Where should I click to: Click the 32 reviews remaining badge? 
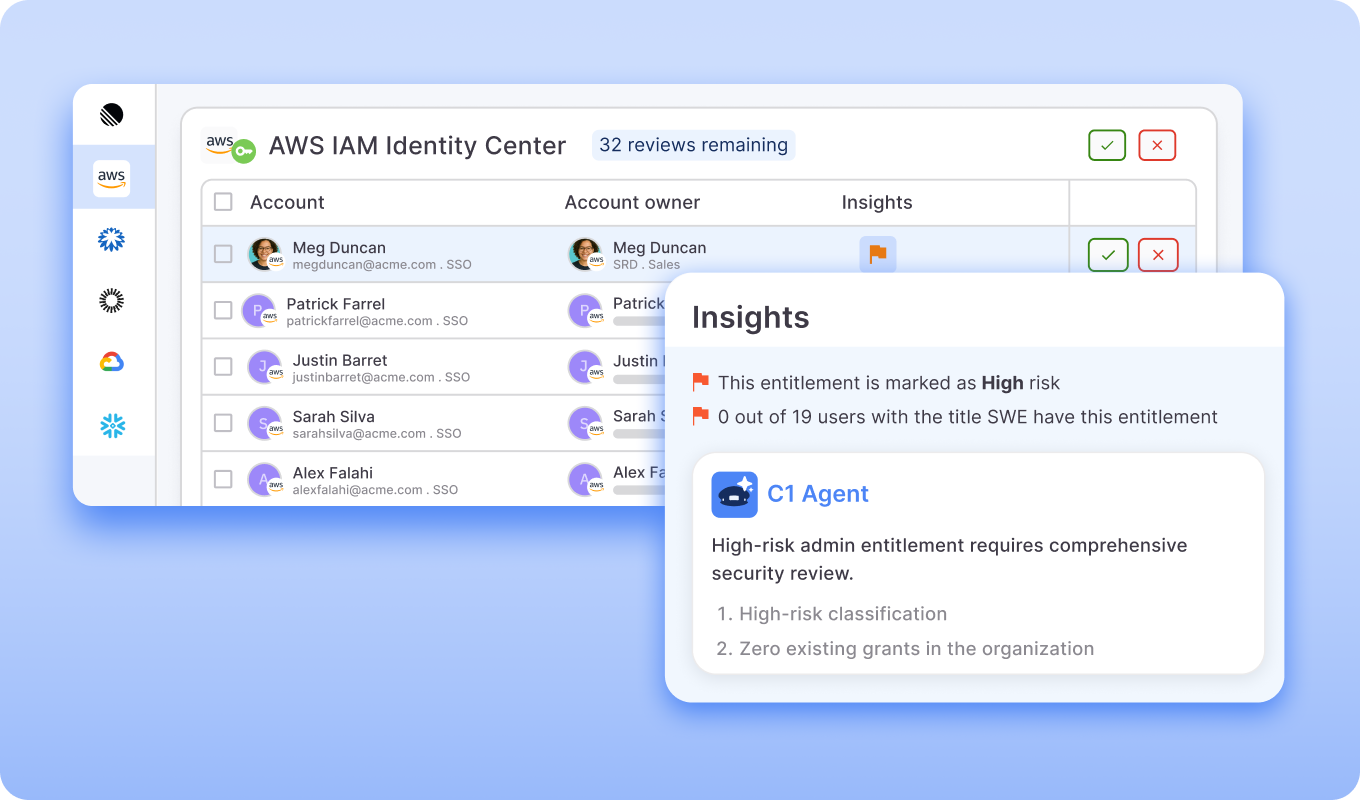click(693, 145)
